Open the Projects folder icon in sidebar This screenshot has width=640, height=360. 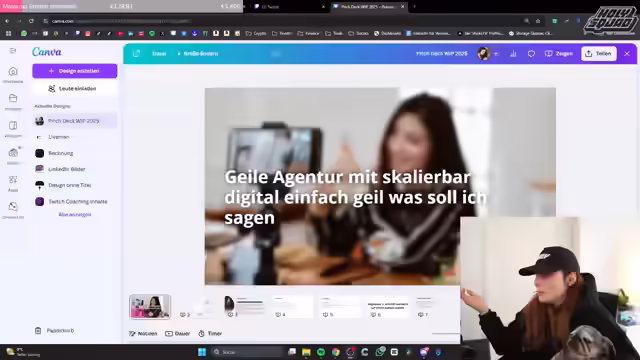pos(13,98)
